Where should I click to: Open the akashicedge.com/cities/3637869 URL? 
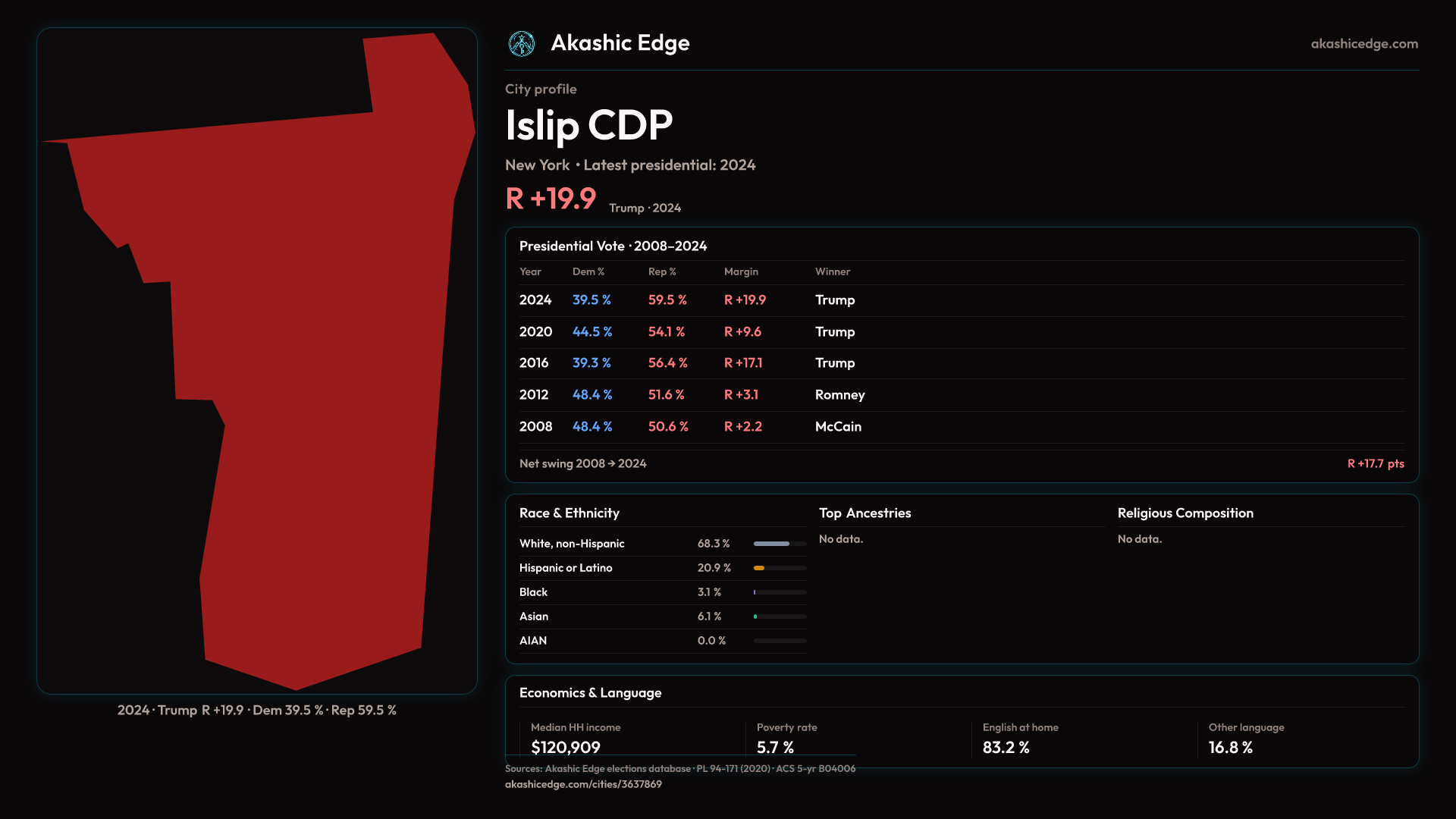click(x=583, y=784)
